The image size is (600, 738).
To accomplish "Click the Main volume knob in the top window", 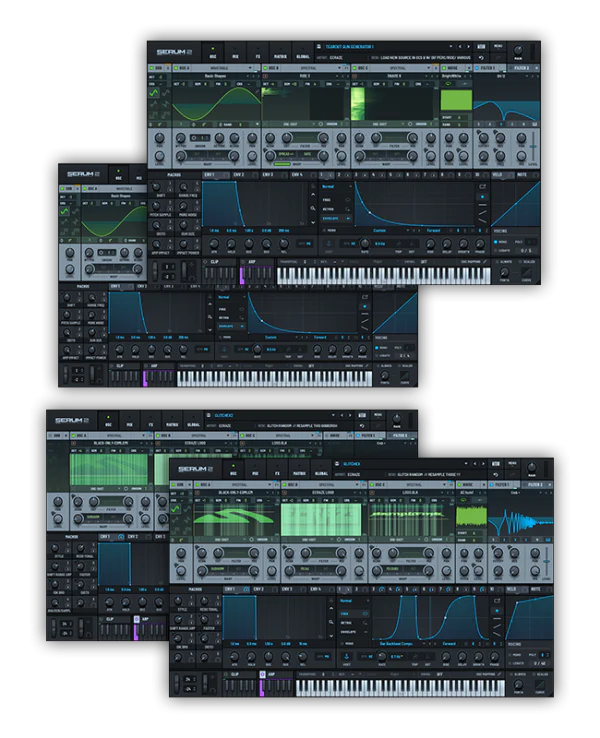I will (x=518, y=50).
